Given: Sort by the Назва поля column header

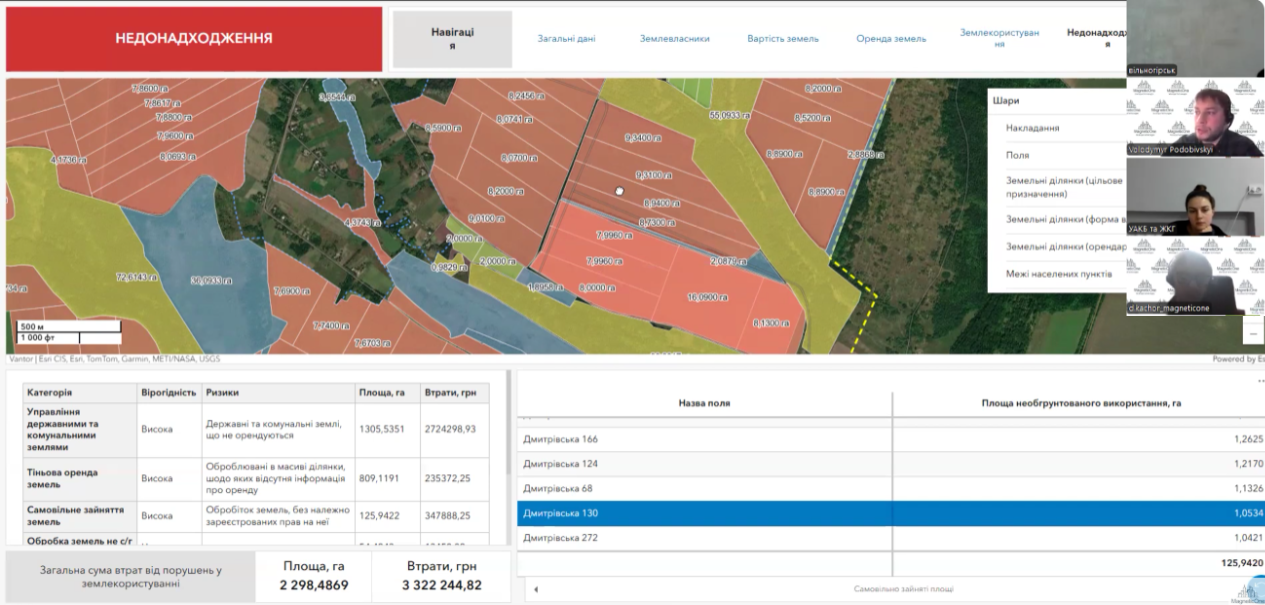Looking at the screenshot, I should click(704, 403).
